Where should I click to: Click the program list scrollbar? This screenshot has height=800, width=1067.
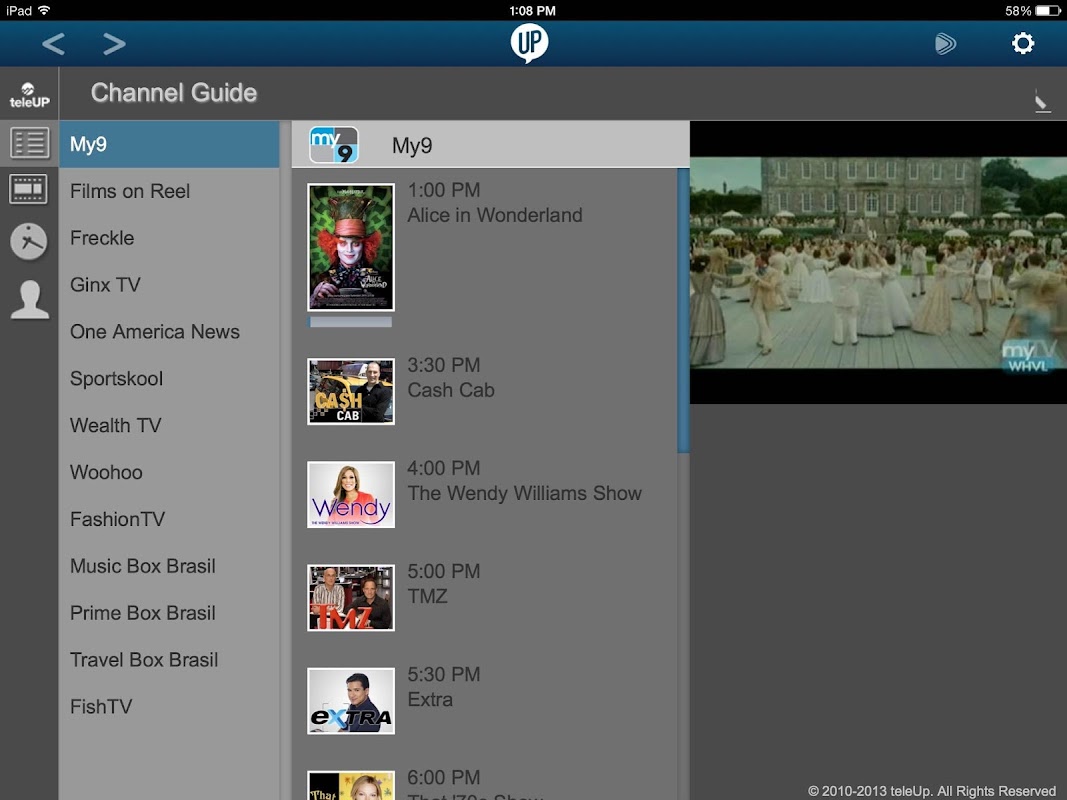pyautogui.click(x=683, y=311)
